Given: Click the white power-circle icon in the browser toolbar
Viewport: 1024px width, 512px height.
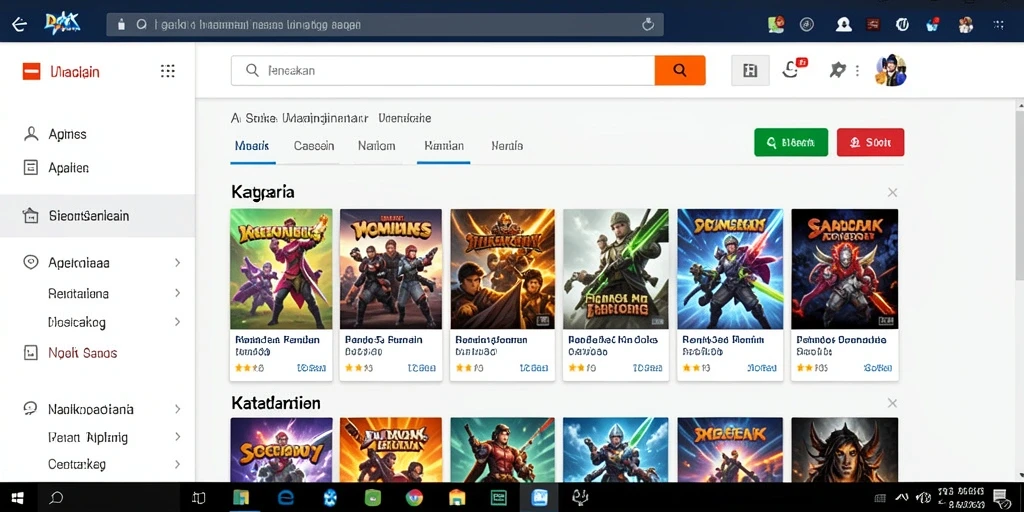Looking at the screenshot, I should pos(903,25).
